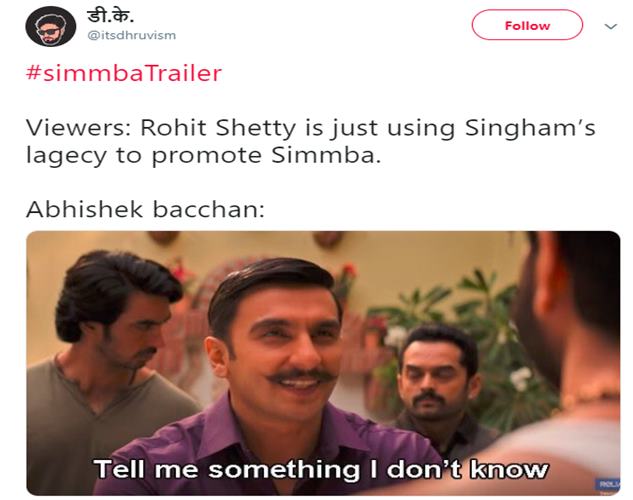The width and height of the screenshot is (633, 500).
Task: Click the word 'Simmba.' ending the sentence
Action: (326, 155)
